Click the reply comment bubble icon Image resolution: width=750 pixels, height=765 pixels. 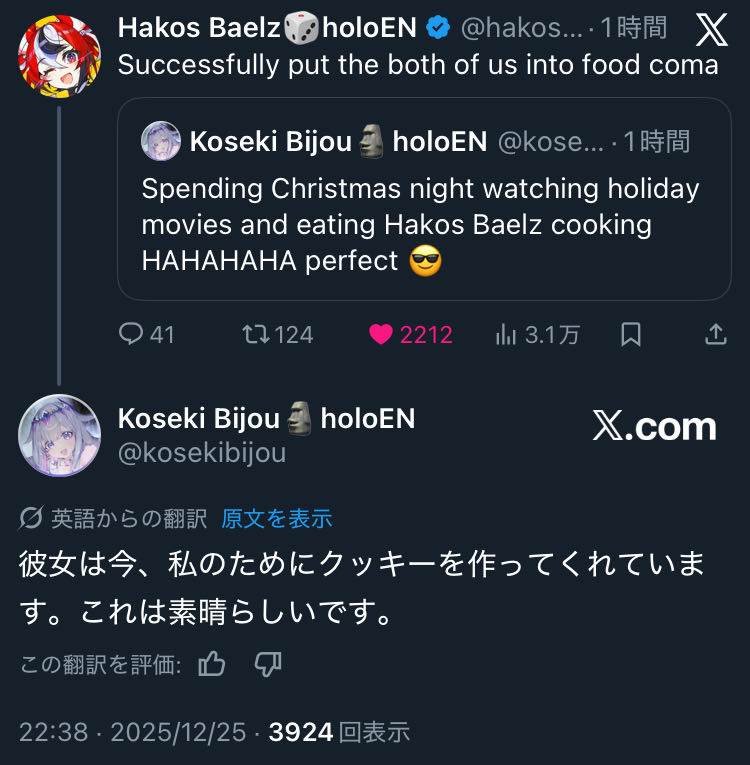(132, 334)
